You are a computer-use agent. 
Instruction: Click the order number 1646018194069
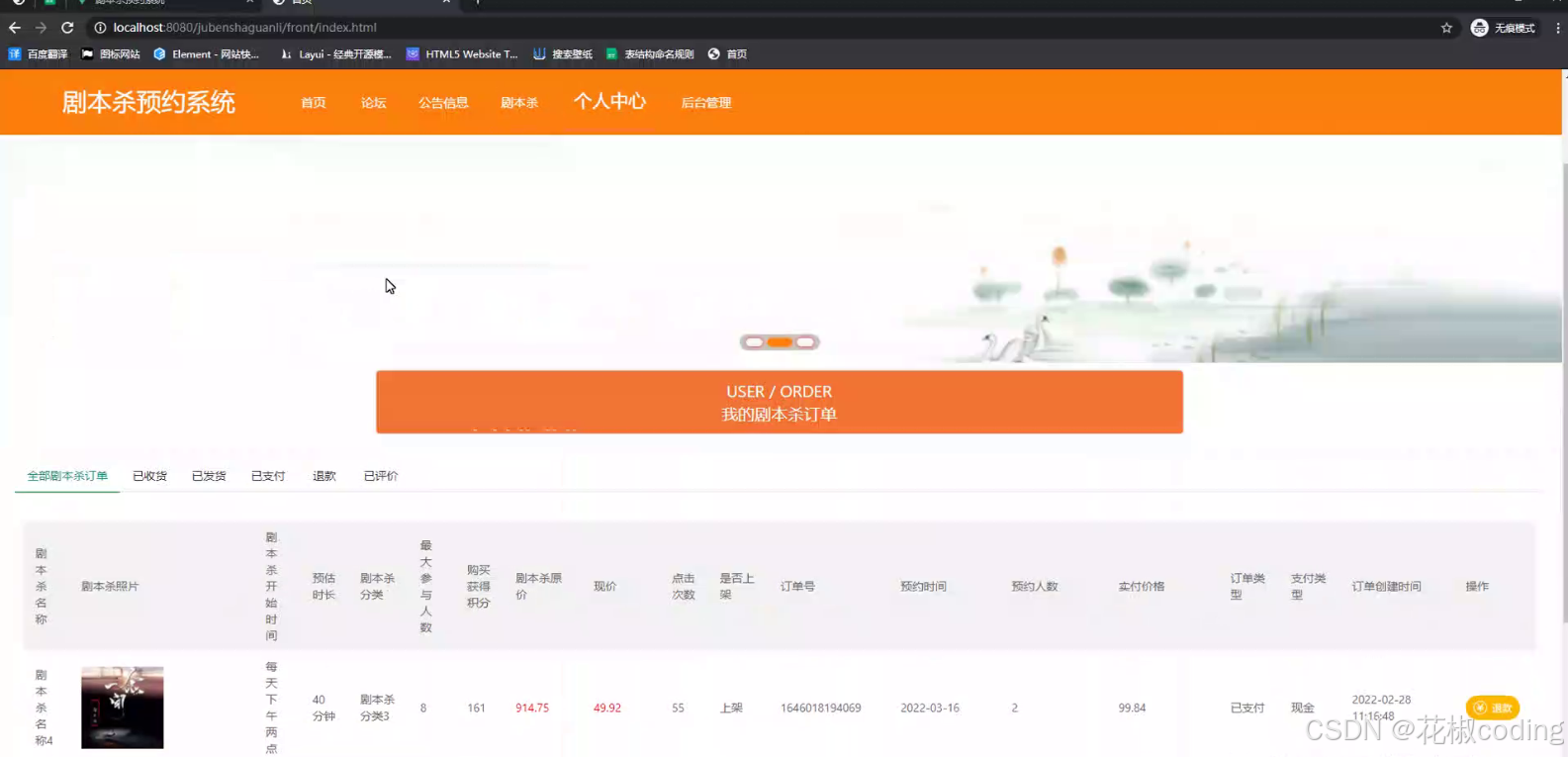(x=820, y=709)
